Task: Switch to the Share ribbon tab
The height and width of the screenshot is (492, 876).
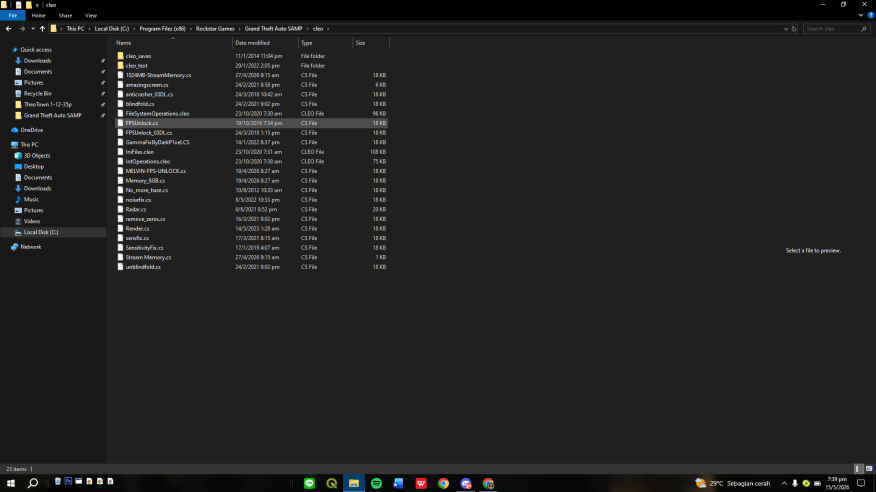Action: pos(65,16)
